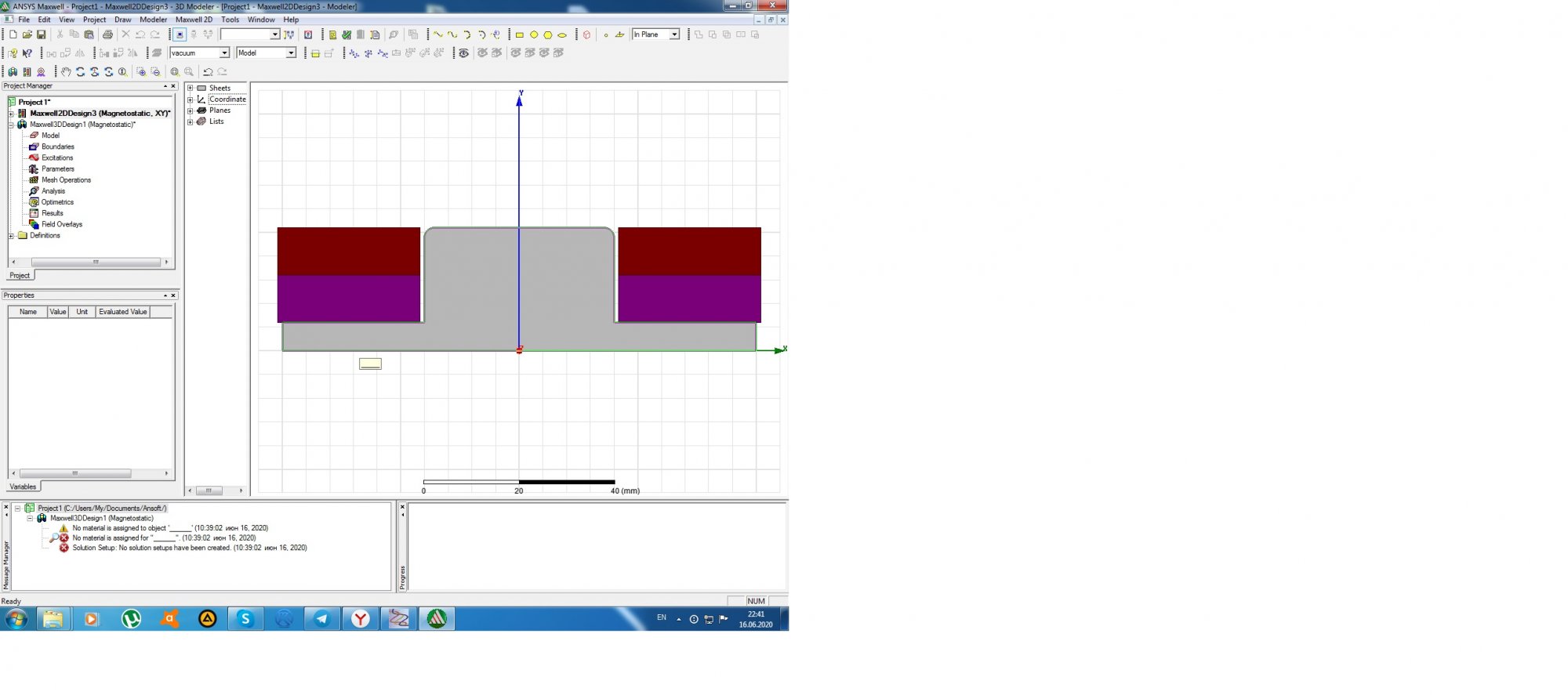Click the Validate green checkmark icon
The image size is (1568, 695).
(347, 34)
